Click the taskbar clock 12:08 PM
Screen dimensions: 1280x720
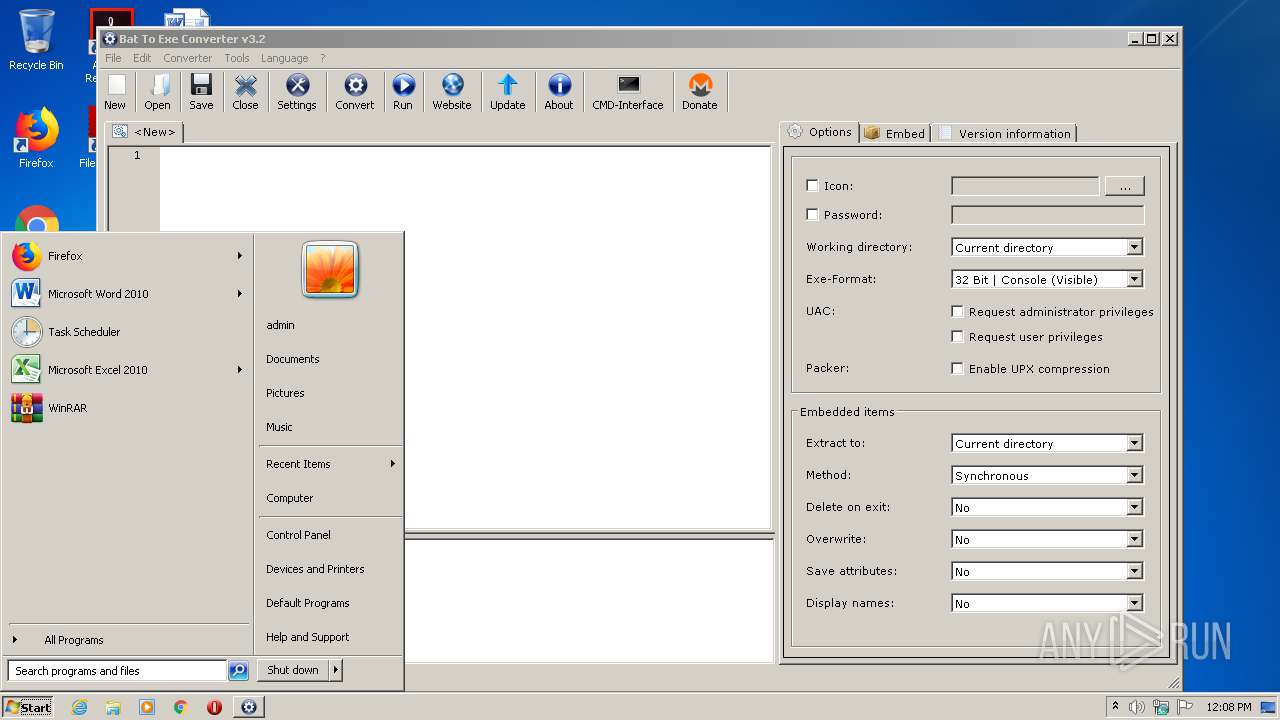[1228, 707]
